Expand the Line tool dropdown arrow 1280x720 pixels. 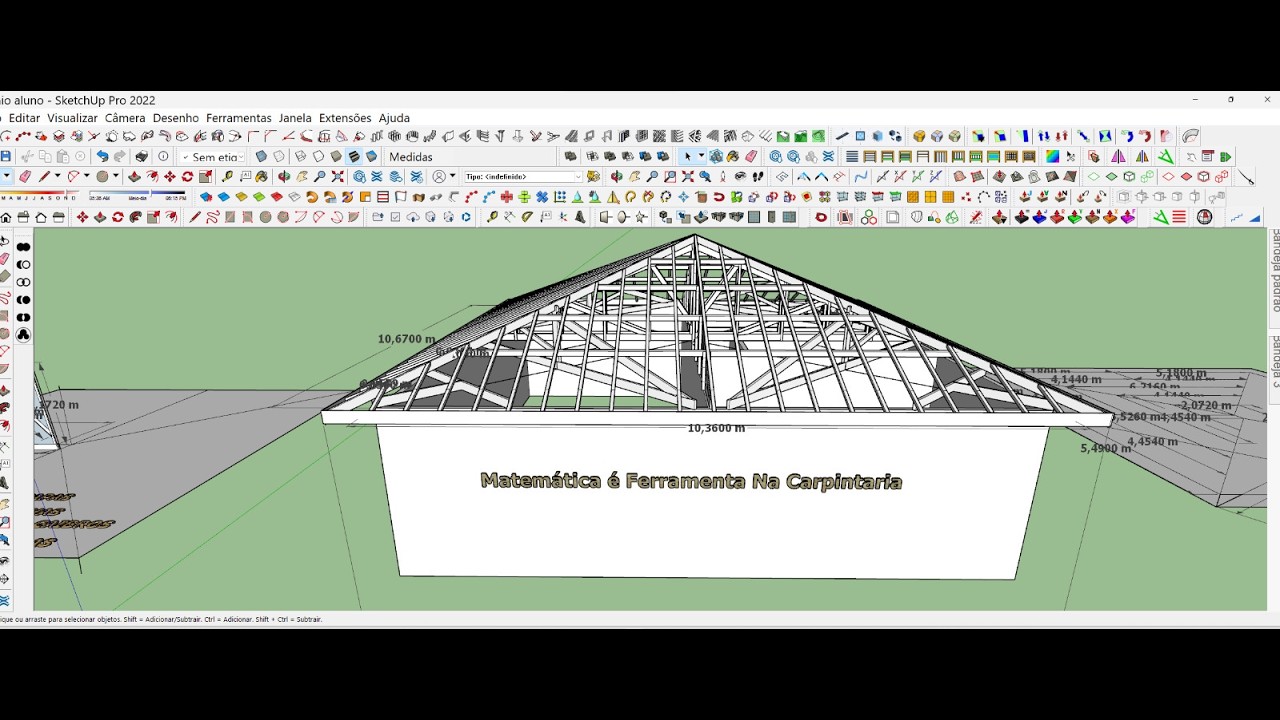click(57, 176)
